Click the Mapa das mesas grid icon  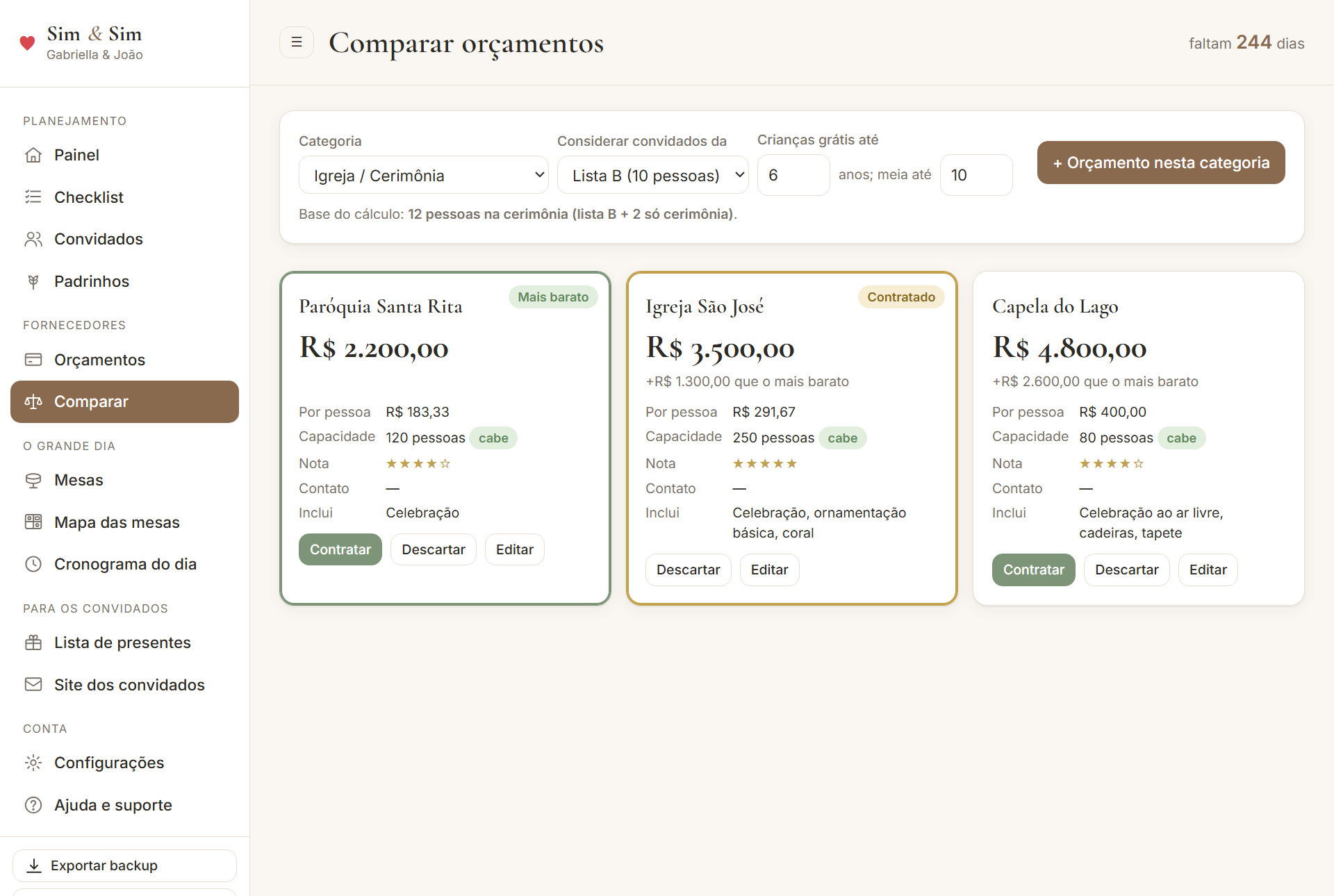(33, 522)
